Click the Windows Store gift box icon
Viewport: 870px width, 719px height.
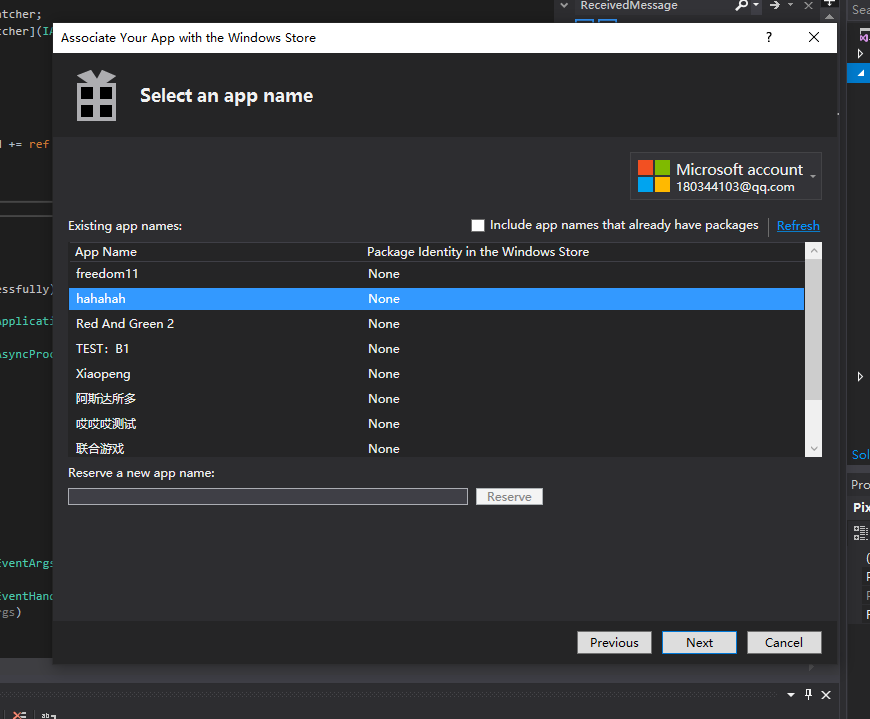click(x=97, y=95)
